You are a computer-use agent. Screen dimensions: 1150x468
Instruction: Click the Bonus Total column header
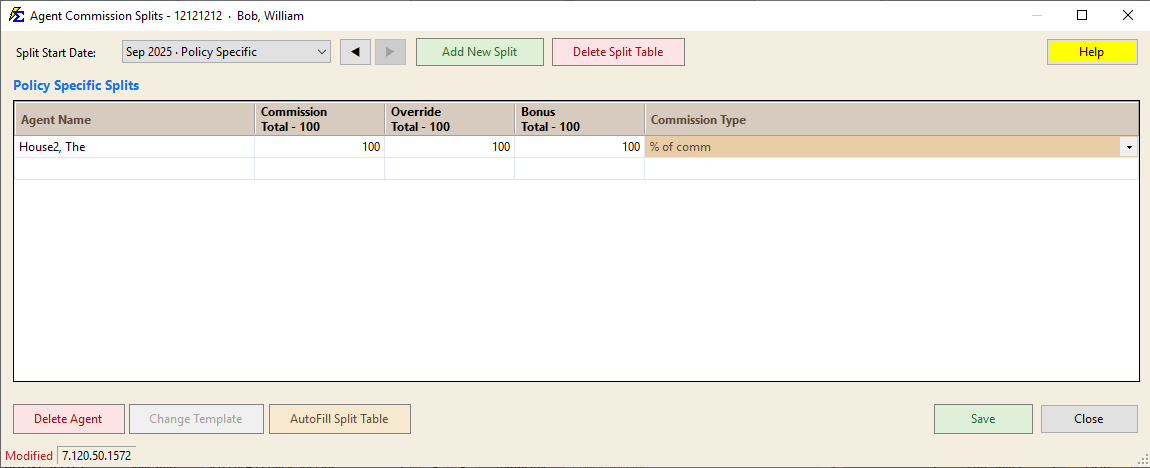(x=579, y=120)
